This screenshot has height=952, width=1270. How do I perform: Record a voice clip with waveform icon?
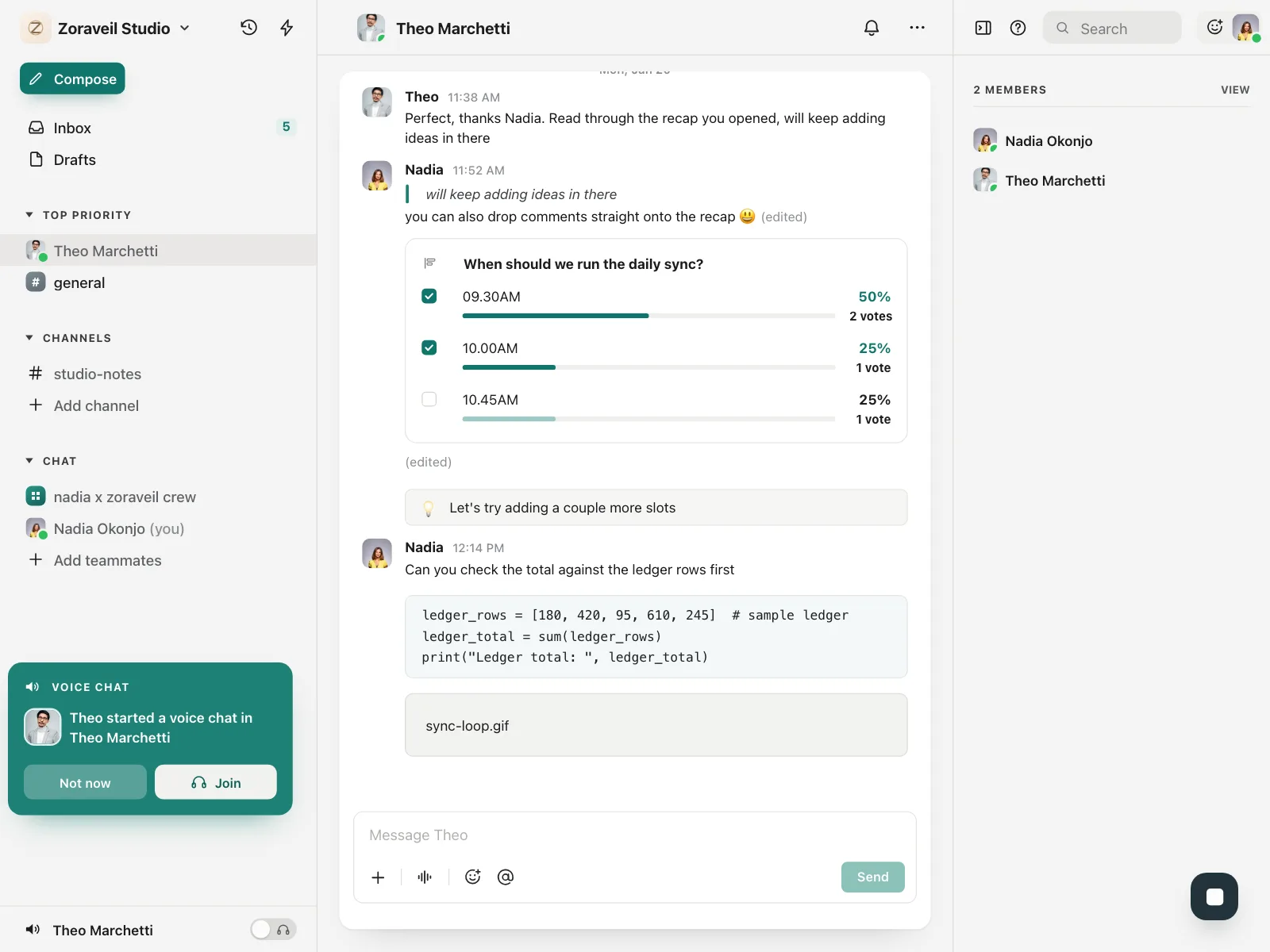[x=425, y=877]
